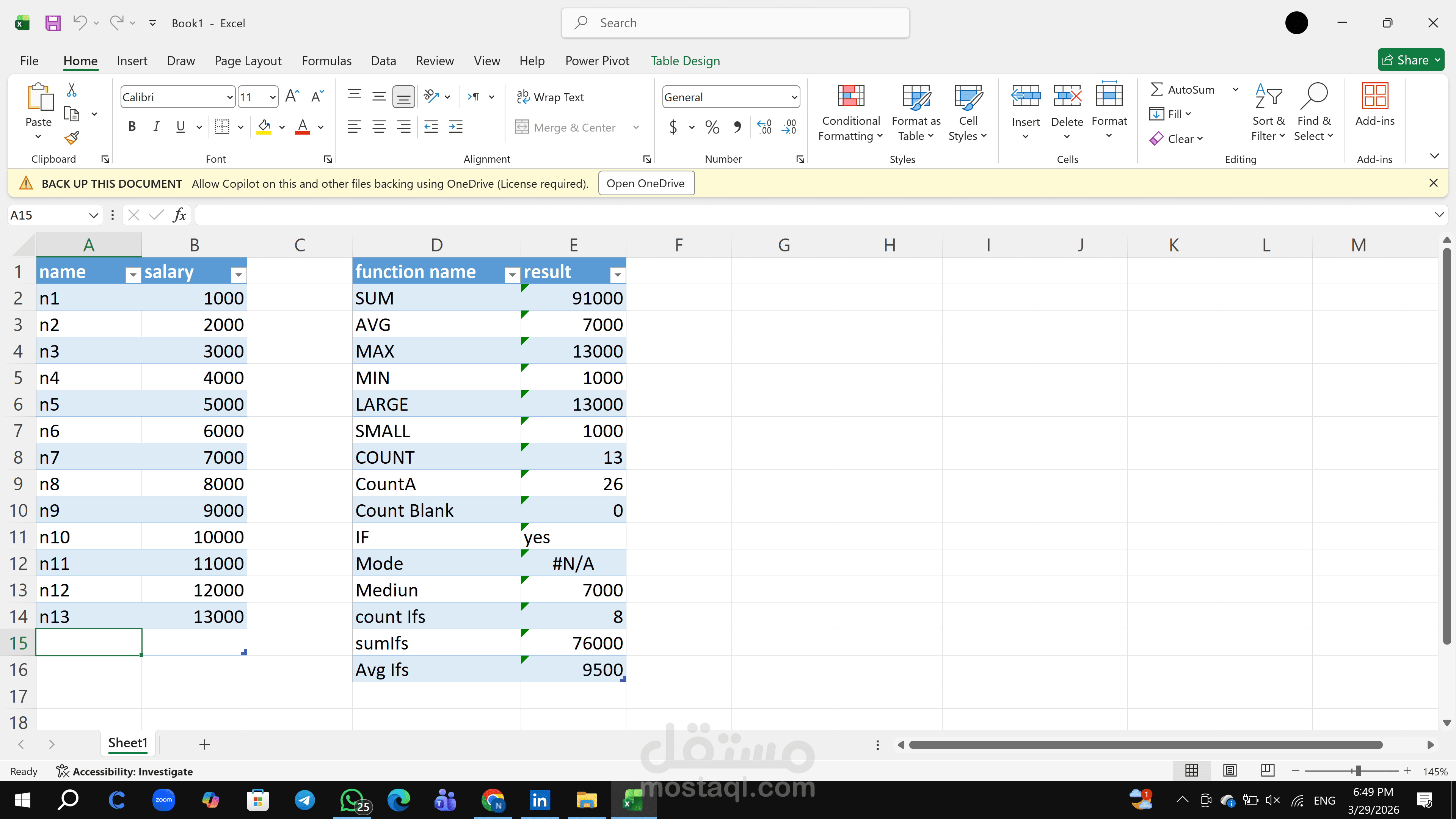This screenshot has height=819, width=1456.
Task: Activate the Format Painter brush
Action: click(x=72, y=137)
